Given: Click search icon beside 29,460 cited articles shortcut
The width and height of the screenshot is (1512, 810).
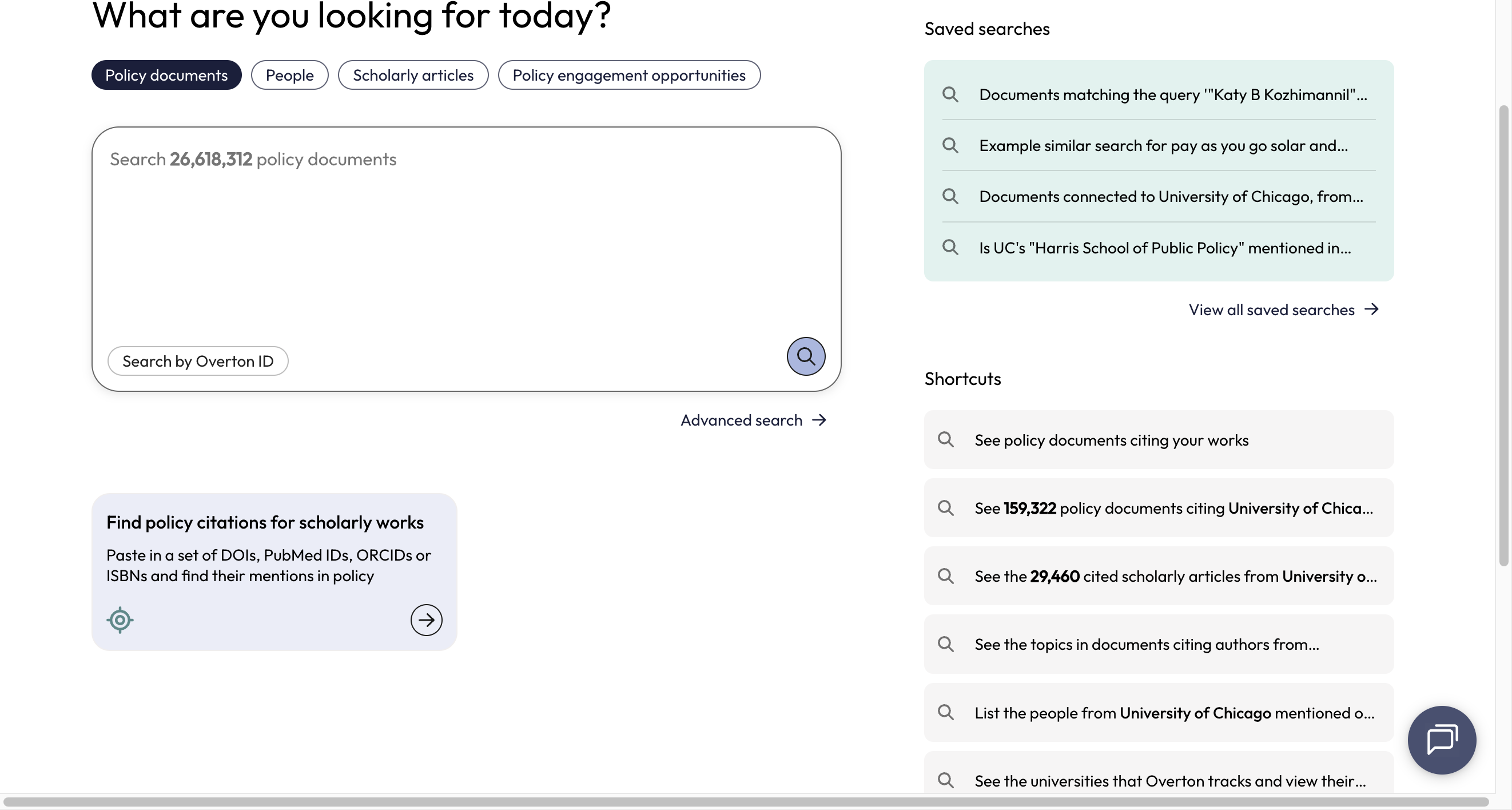Looking at the screenshot, I should 946,576.
